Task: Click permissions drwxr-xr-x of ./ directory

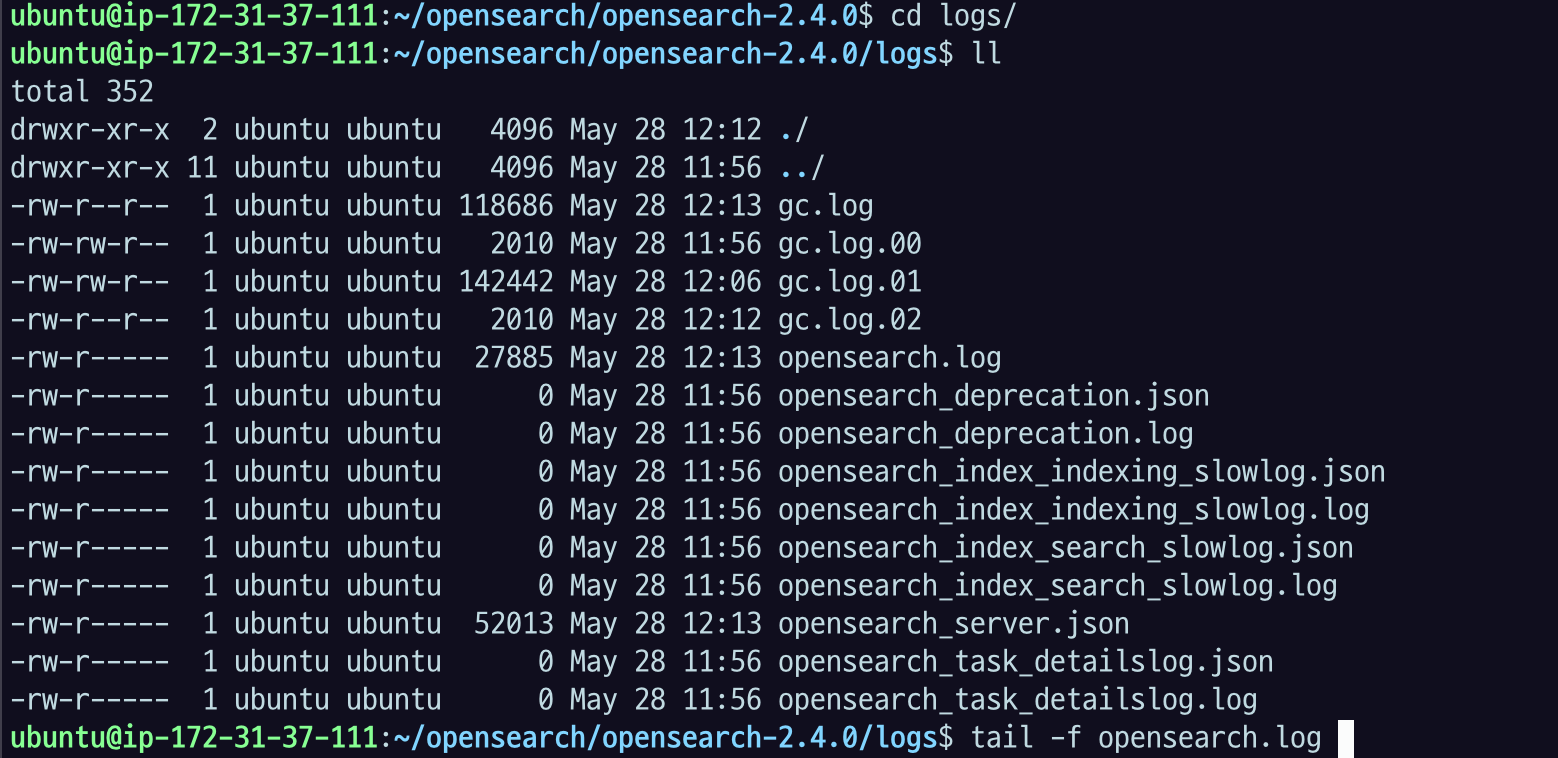Action: tap(90, 130)
